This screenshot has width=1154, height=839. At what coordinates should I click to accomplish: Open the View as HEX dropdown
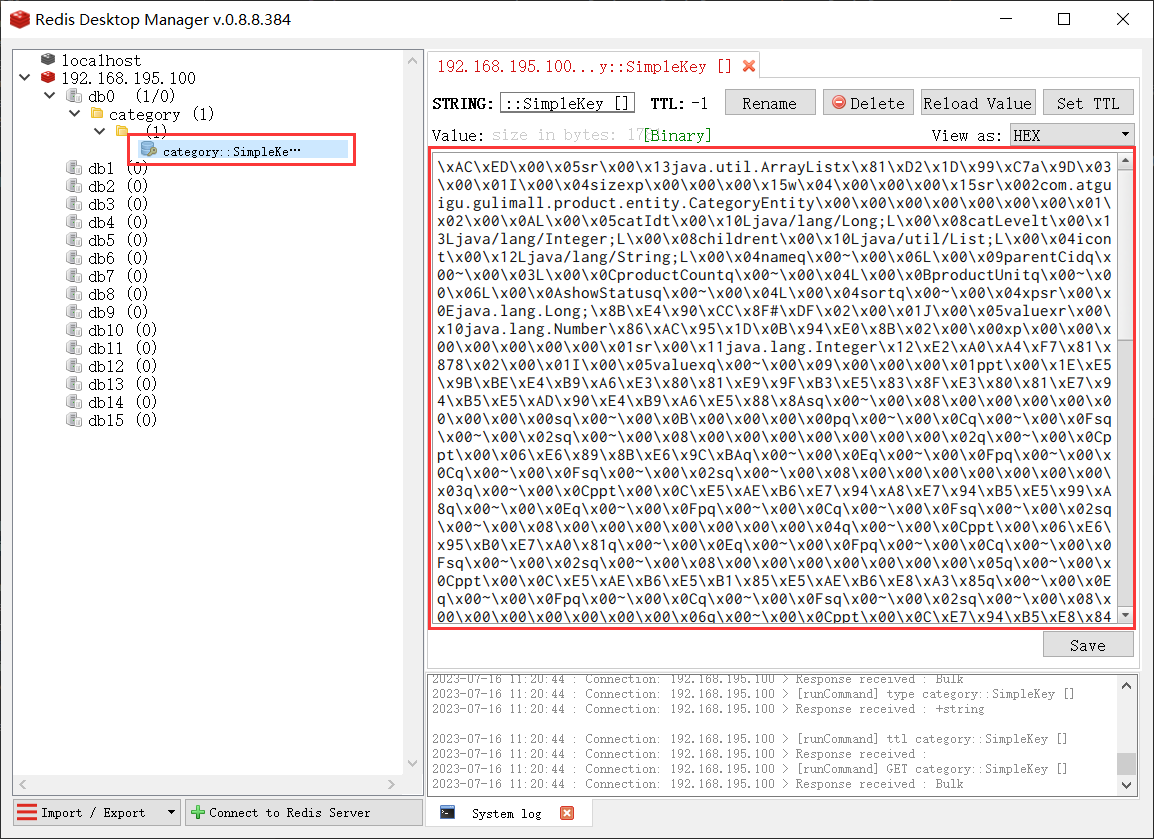(1125, 134)
